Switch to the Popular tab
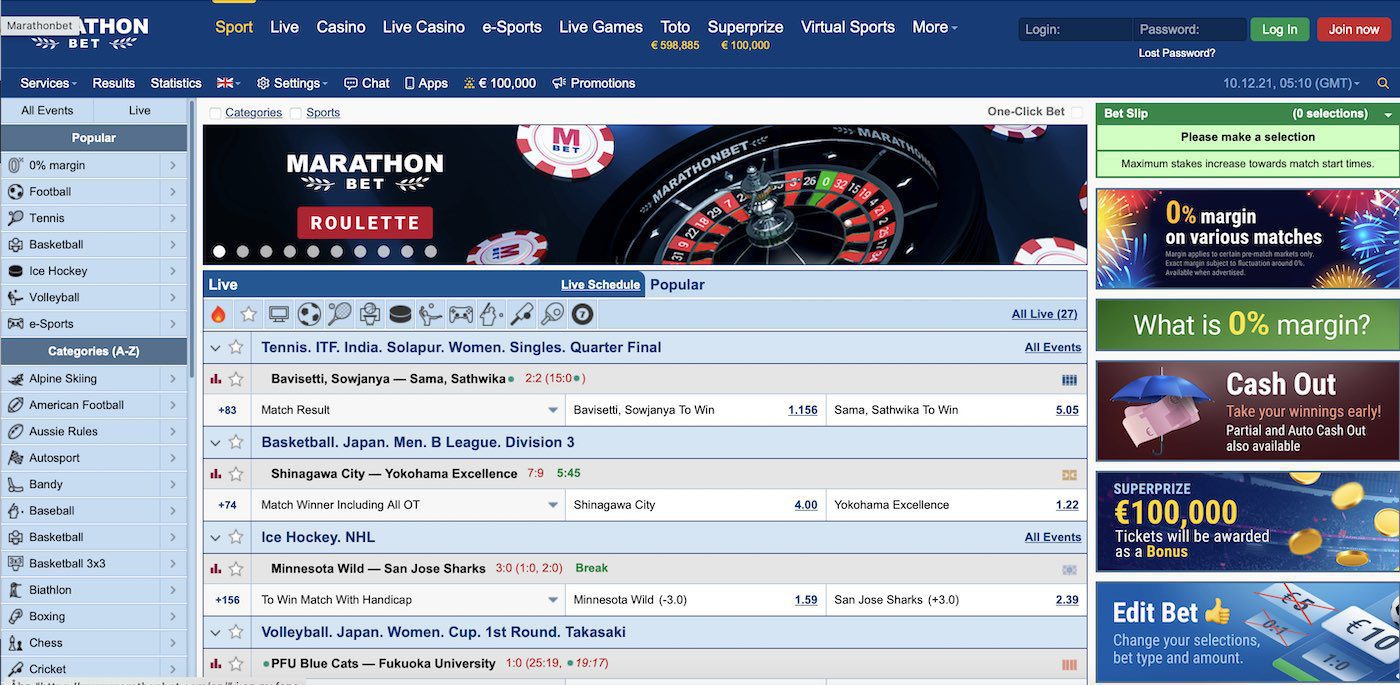The height and width of the screenshot is (685, 1400). (x=677, y=284)
